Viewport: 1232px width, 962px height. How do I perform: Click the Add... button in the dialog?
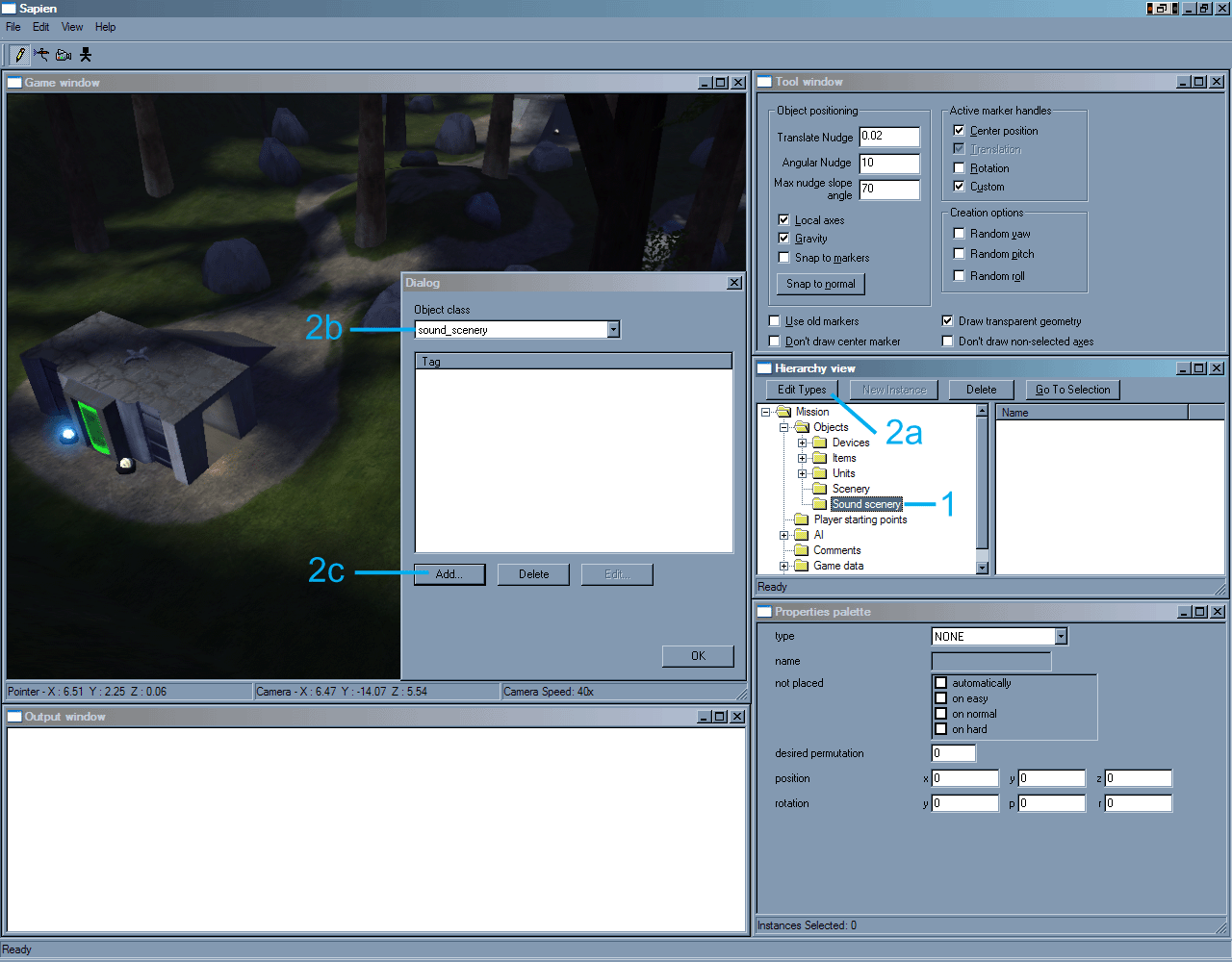pos(449,574)
